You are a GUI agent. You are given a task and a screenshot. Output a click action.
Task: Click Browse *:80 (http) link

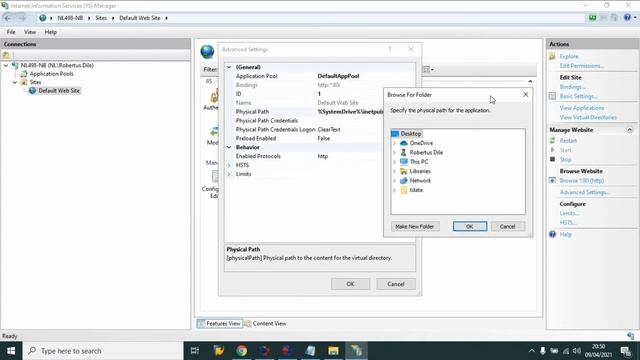pos(582,180)
